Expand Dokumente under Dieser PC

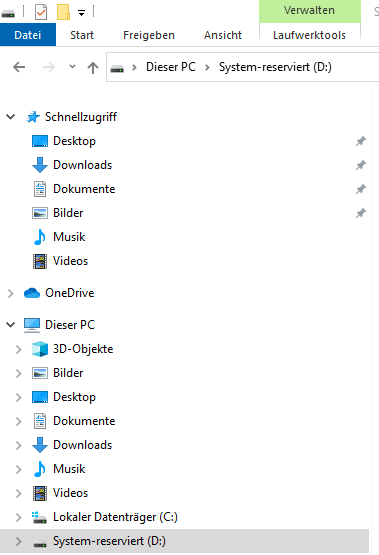tap(19, 421)
